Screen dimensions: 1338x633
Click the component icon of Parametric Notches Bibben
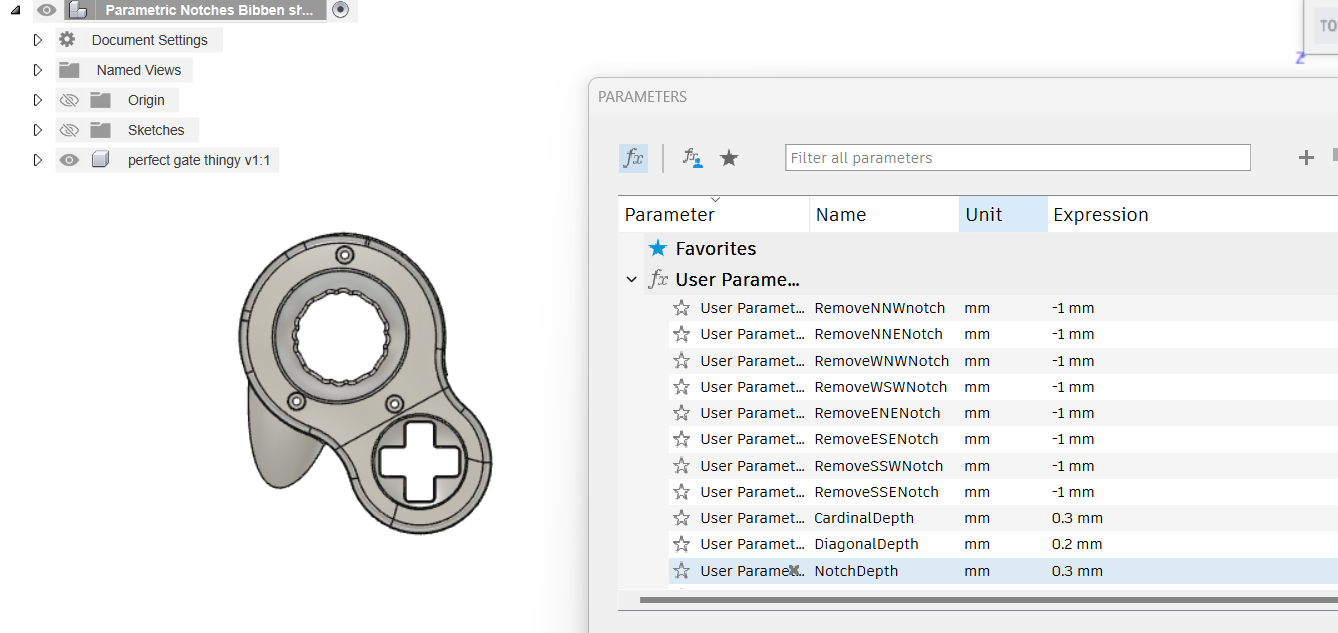[78, 10]
